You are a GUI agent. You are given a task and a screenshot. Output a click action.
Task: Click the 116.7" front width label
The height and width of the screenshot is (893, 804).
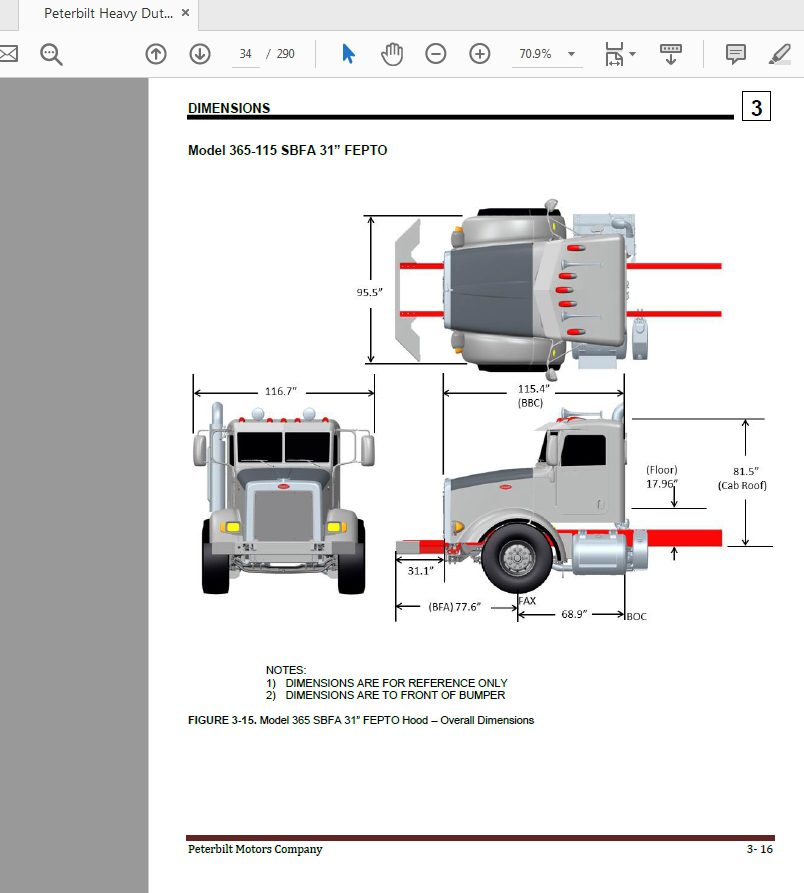[x=281, y=391]
